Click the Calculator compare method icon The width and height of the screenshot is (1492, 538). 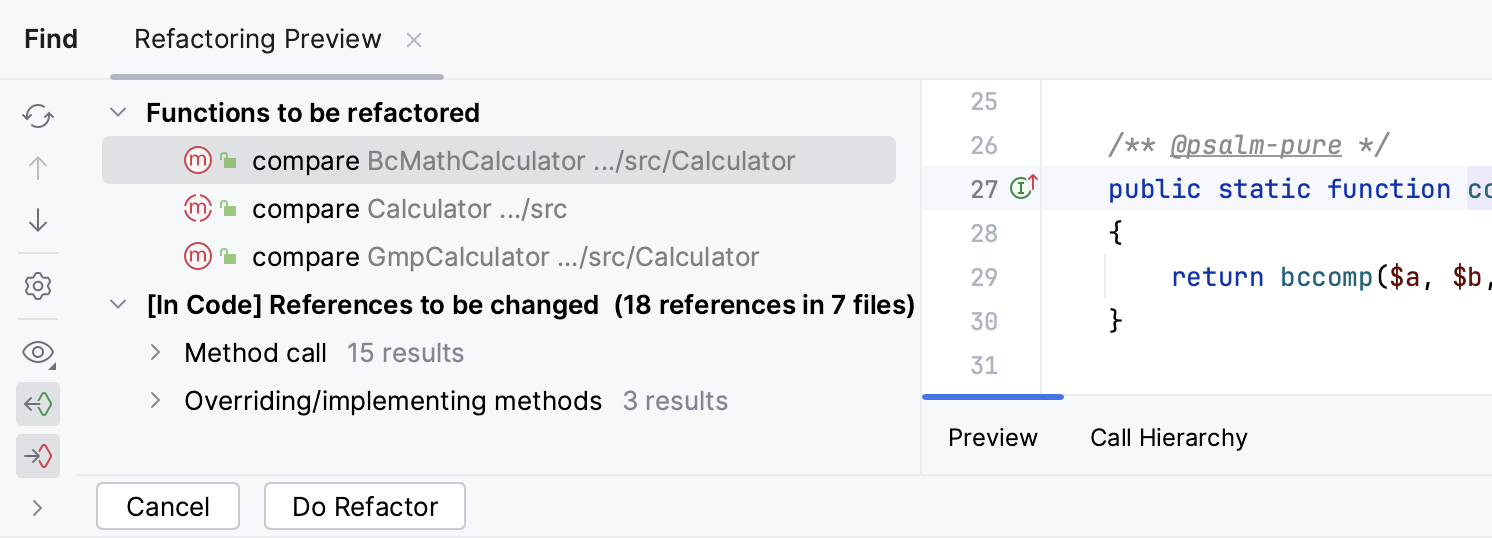click(198, 209)
